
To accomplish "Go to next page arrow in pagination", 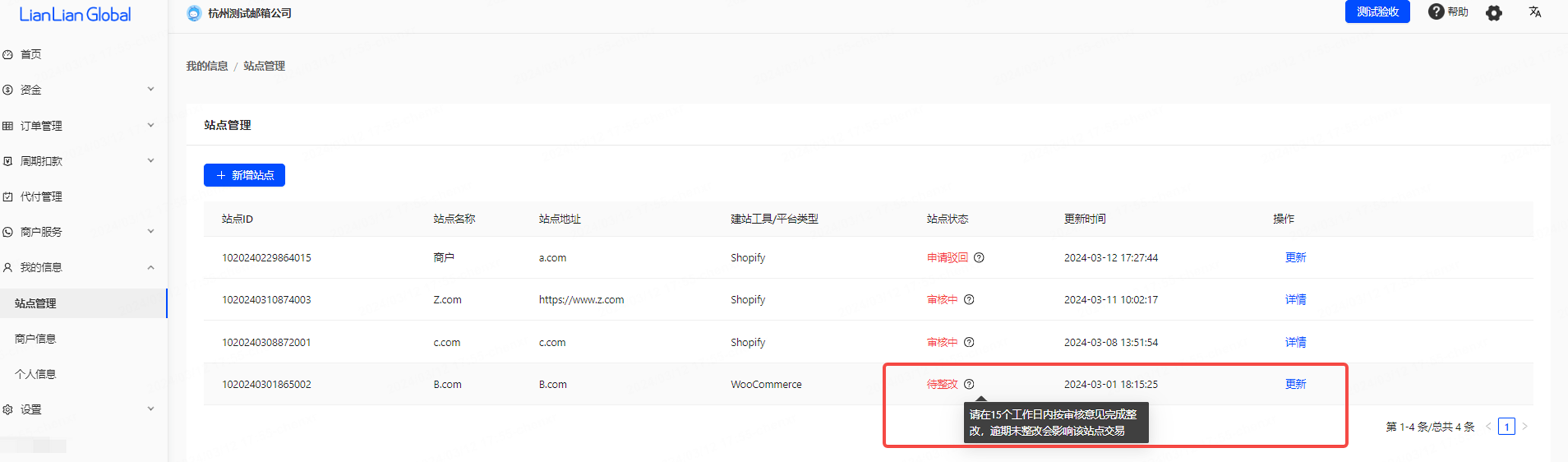I will [x=1525, y=427].
